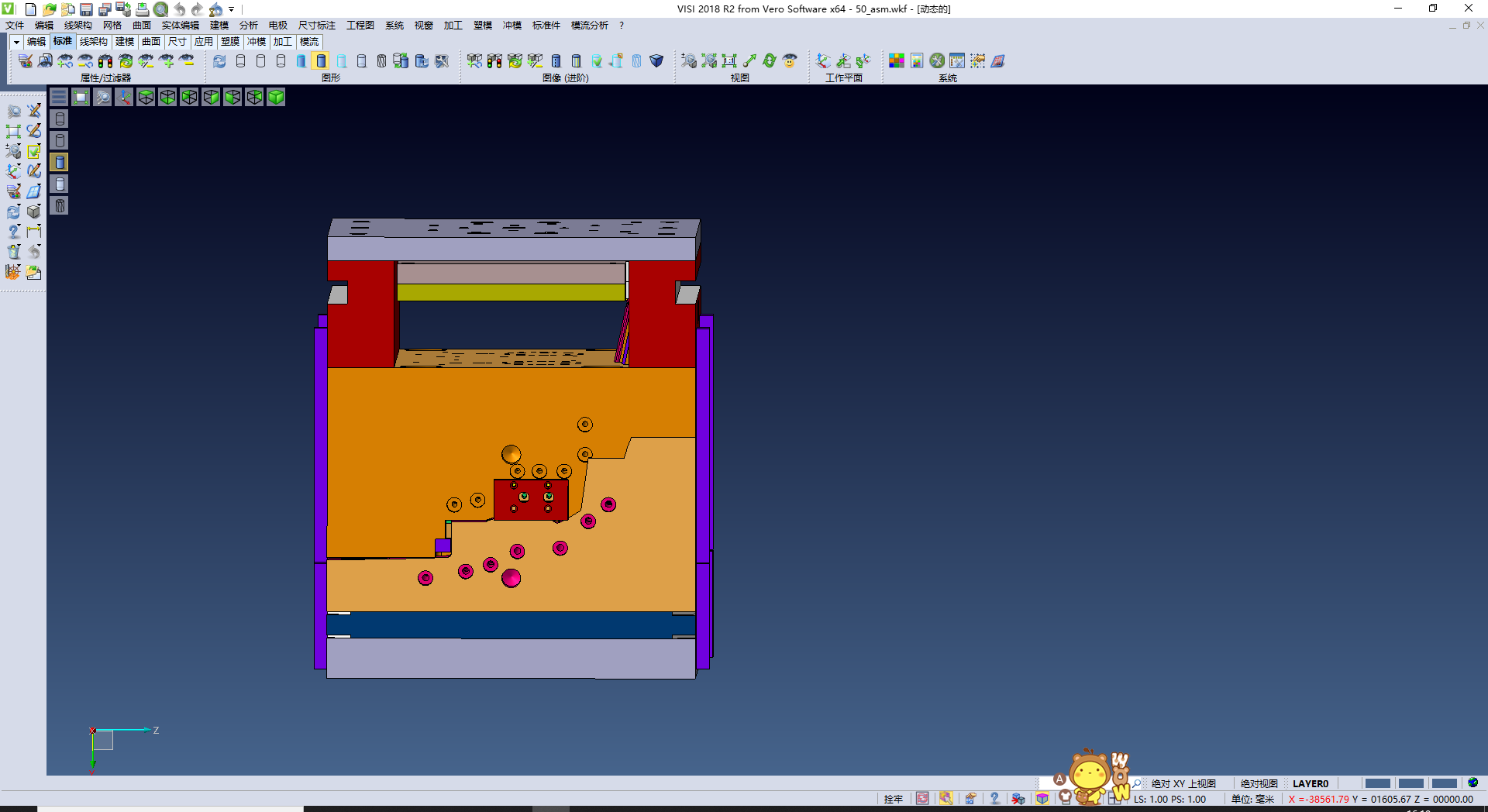Select the solid green cube view
This screenshot has height=812, width=1488.
[276, 97]
